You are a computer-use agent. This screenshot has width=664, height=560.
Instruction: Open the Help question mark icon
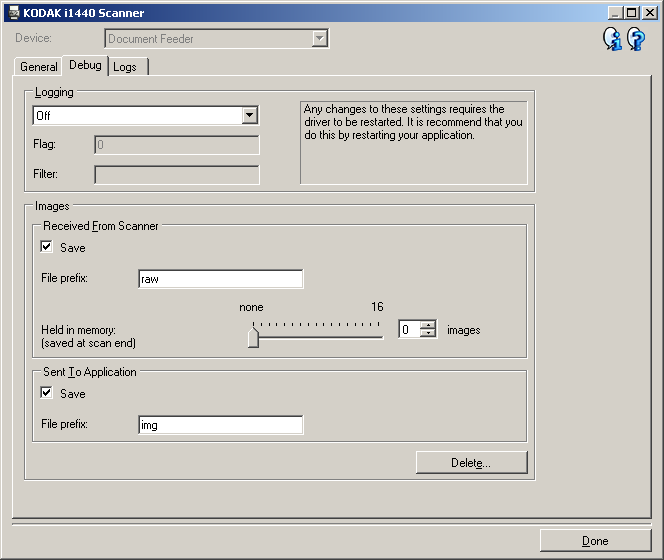coord(636,39)
